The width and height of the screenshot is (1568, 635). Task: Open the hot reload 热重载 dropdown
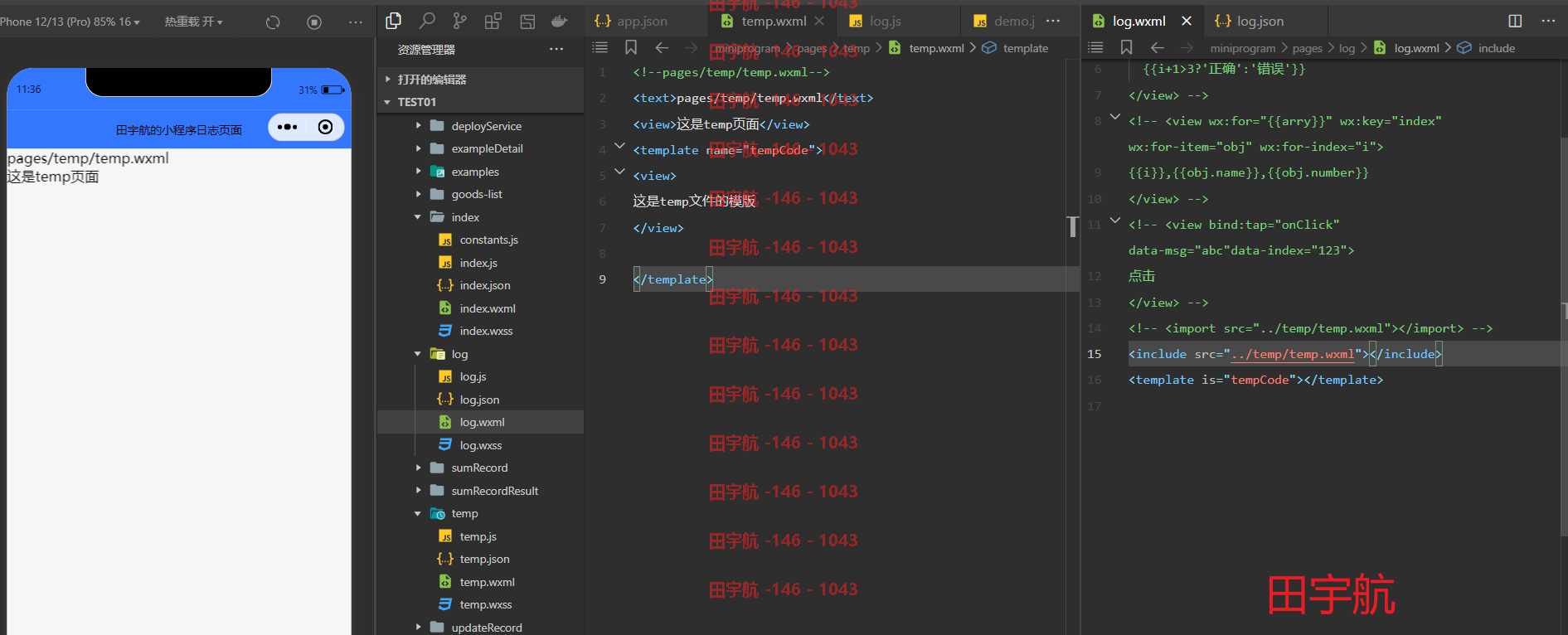[193, 22]
